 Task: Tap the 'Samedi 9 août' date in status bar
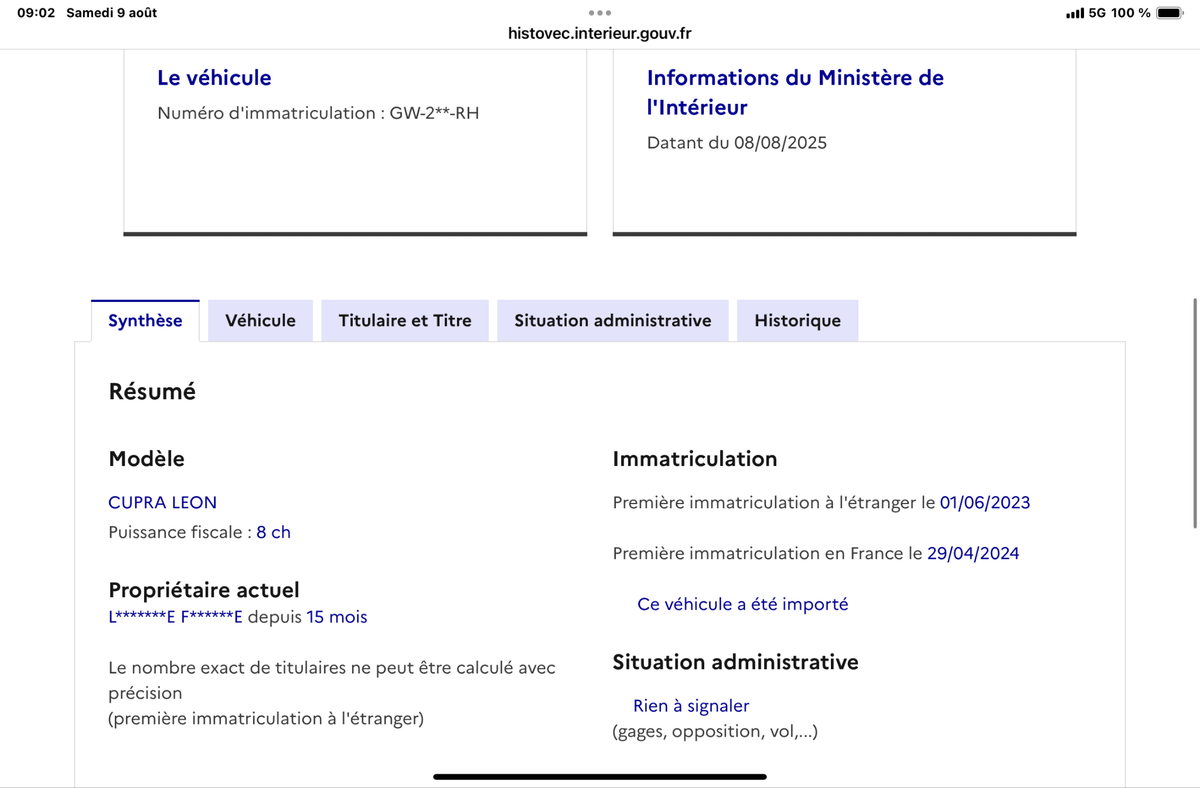[111, 13]
